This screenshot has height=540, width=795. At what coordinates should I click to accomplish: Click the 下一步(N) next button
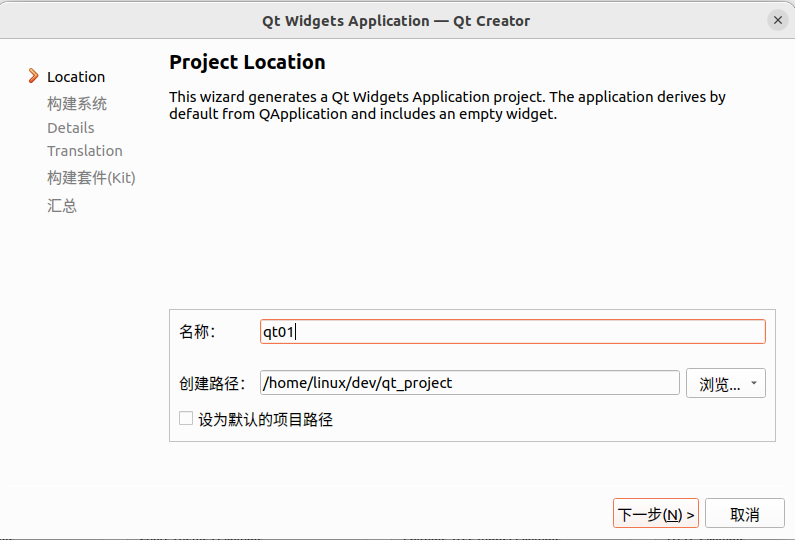pos(656,514)
